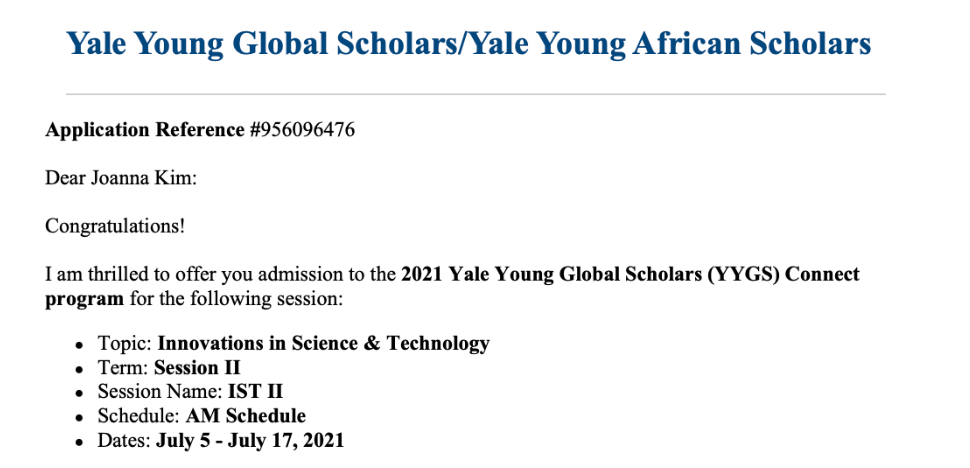
Task: Click the bullet point beside Dates
Action: [x=79, y=441]
